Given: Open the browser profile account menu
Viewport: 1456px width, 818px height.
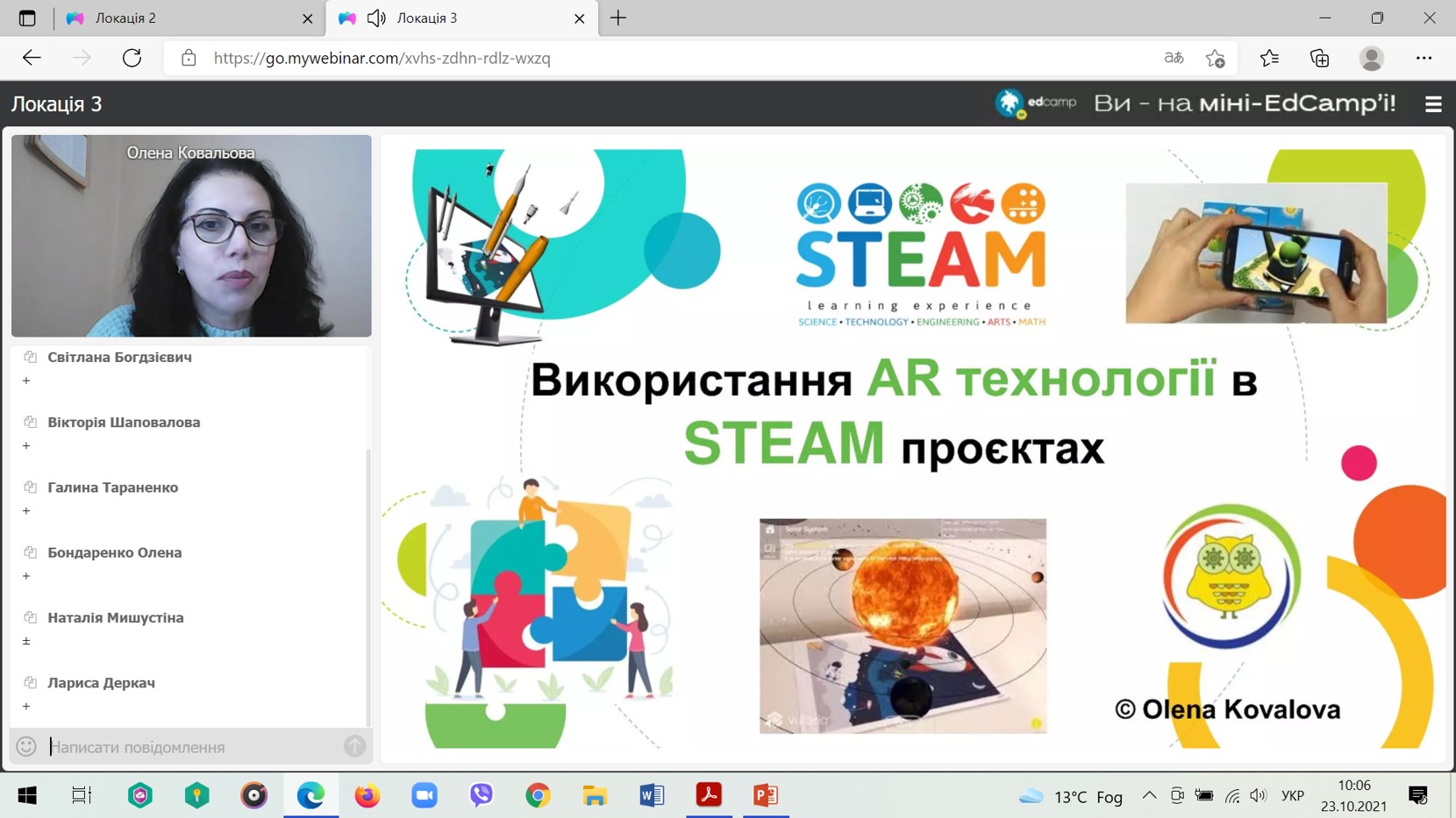Looking at the screenshot, I should pos(1371,58).
